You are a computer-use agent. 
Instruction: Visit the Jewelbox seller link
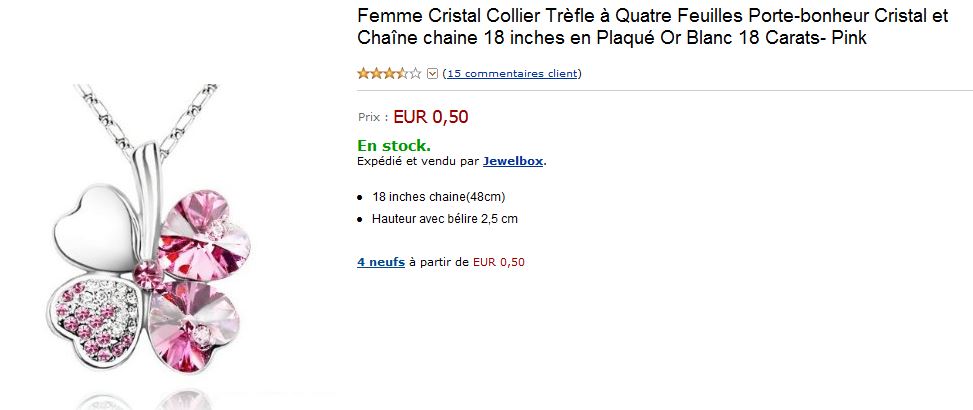pyautogui.click(x=513, y=161)
